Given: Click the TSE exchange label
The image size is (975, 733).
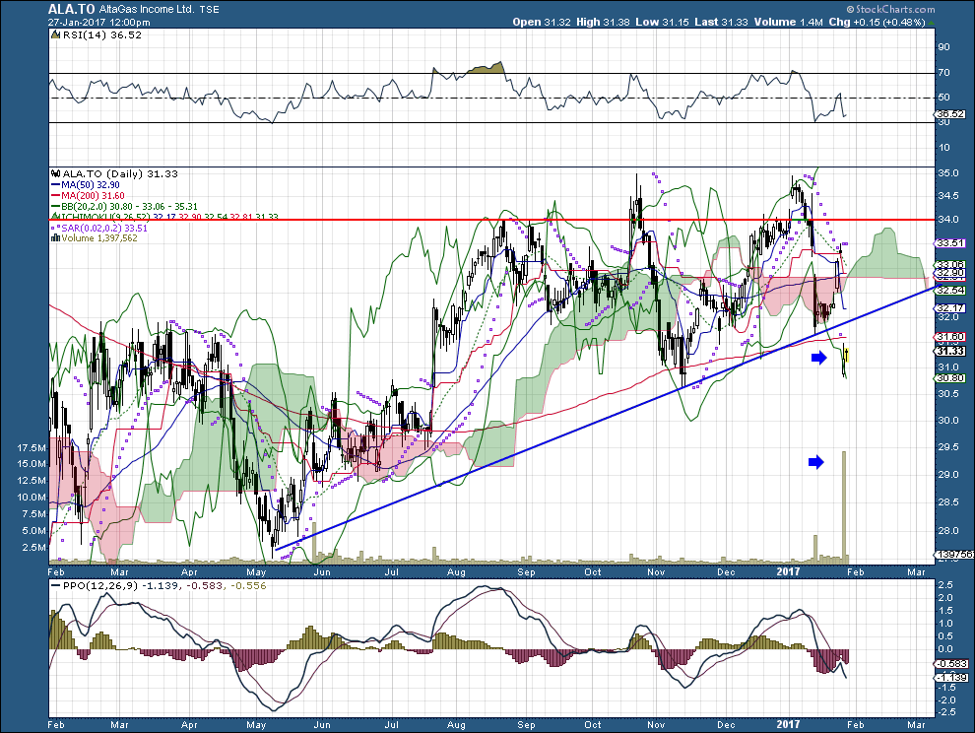Looking at the screenshot, I should coord(209,10).
